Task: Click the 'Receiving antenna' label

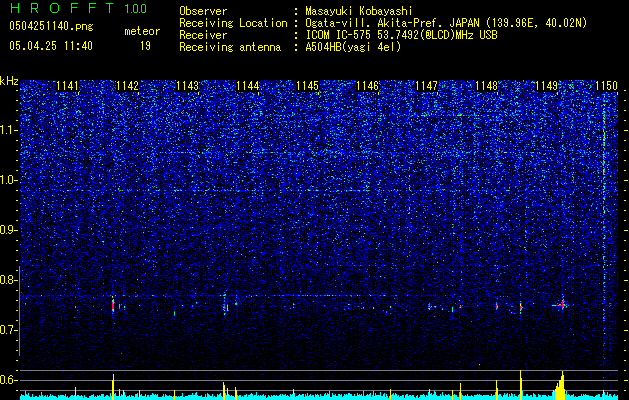Action: [230, 47]
